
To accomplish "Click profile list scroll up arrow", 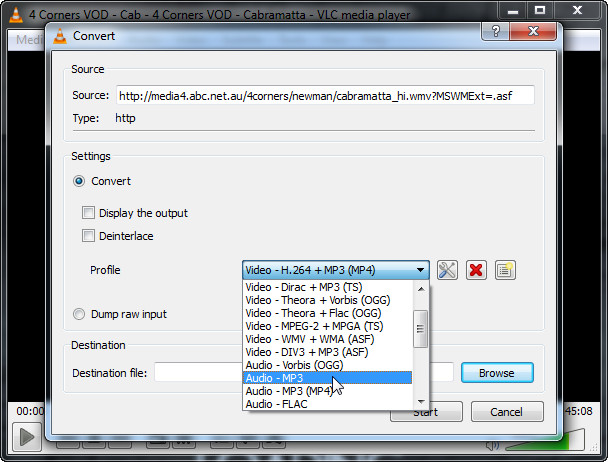I will [x=421, y=289].
